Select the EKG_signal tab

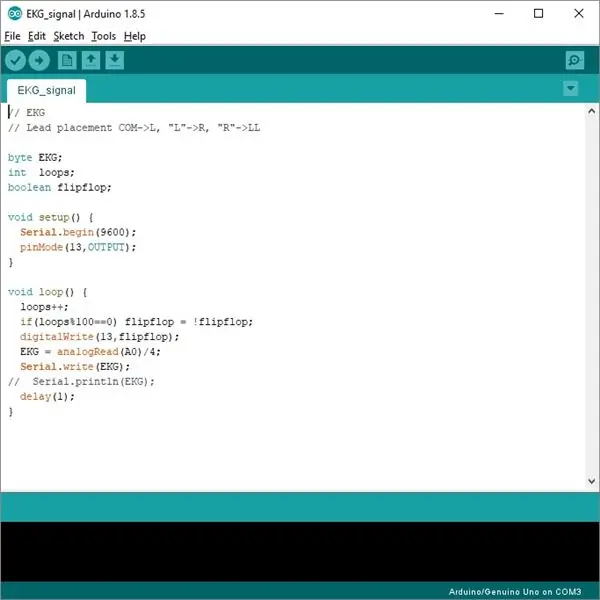46,91
